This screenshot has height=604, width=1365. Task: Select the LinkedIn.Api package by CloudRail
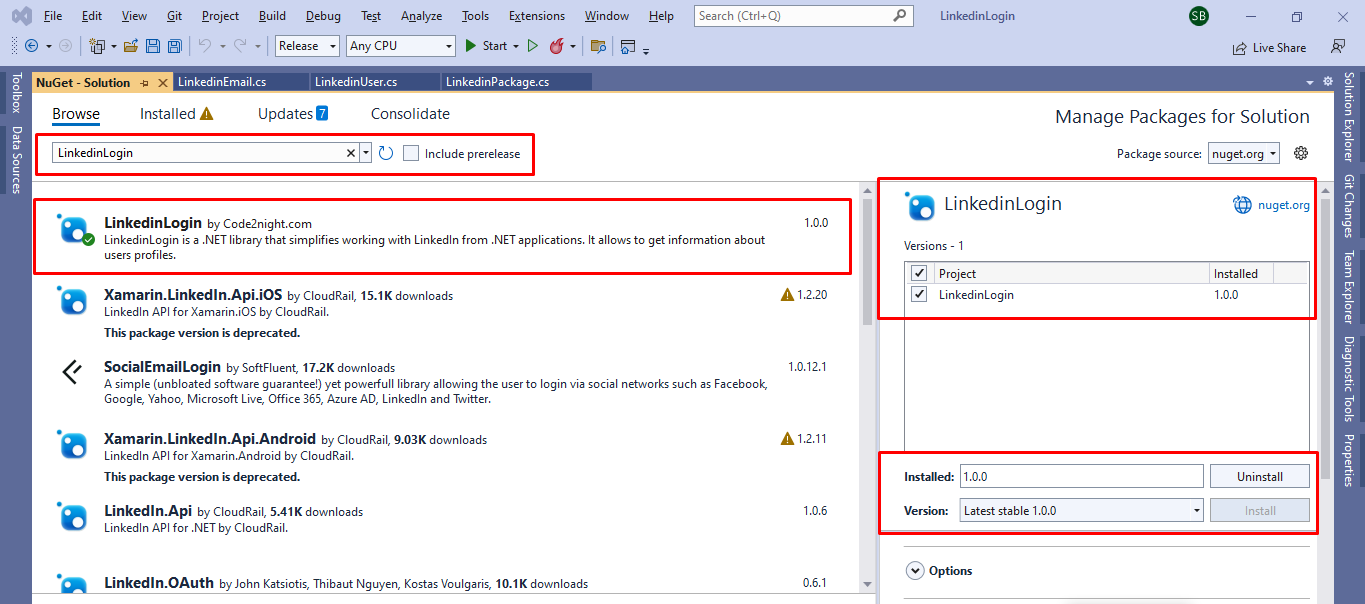(444, 519)
